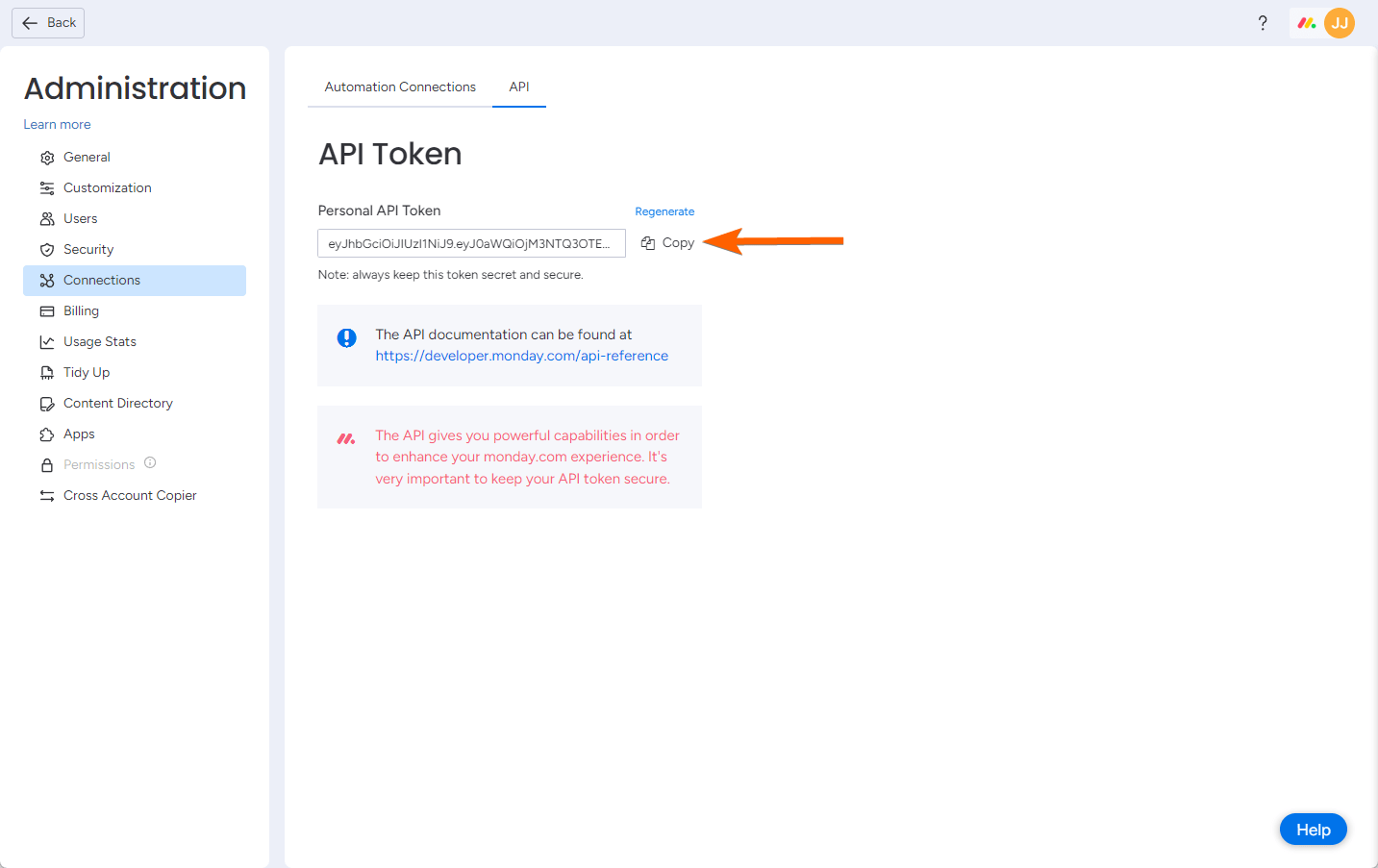Viewport: 1378px width, 868px height.
Task: Open the blue Help button
Action: coord(1313,830)
